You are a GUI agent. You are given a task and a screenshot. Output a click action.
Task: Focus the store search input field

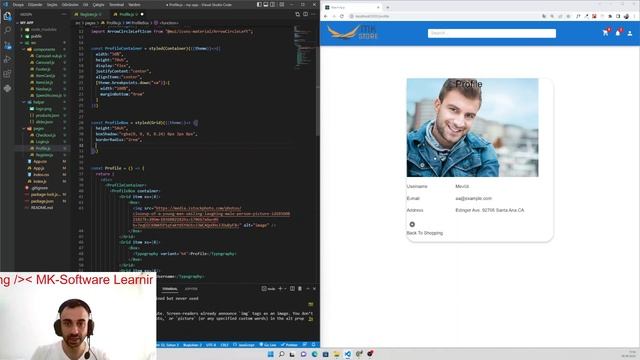(492, 33)
